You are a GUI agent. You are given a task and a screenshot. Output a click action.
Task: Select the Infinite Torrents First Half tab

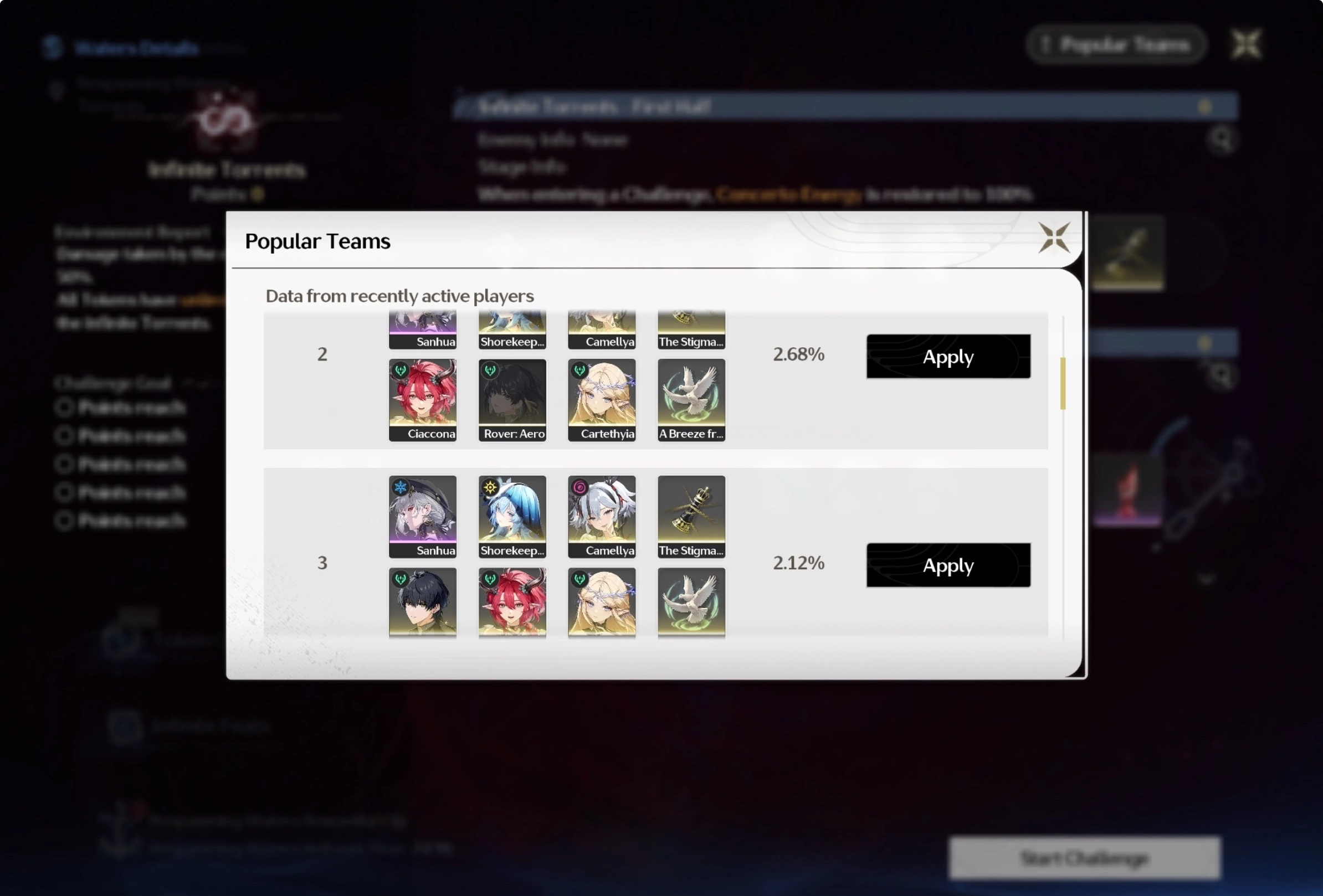845,106
